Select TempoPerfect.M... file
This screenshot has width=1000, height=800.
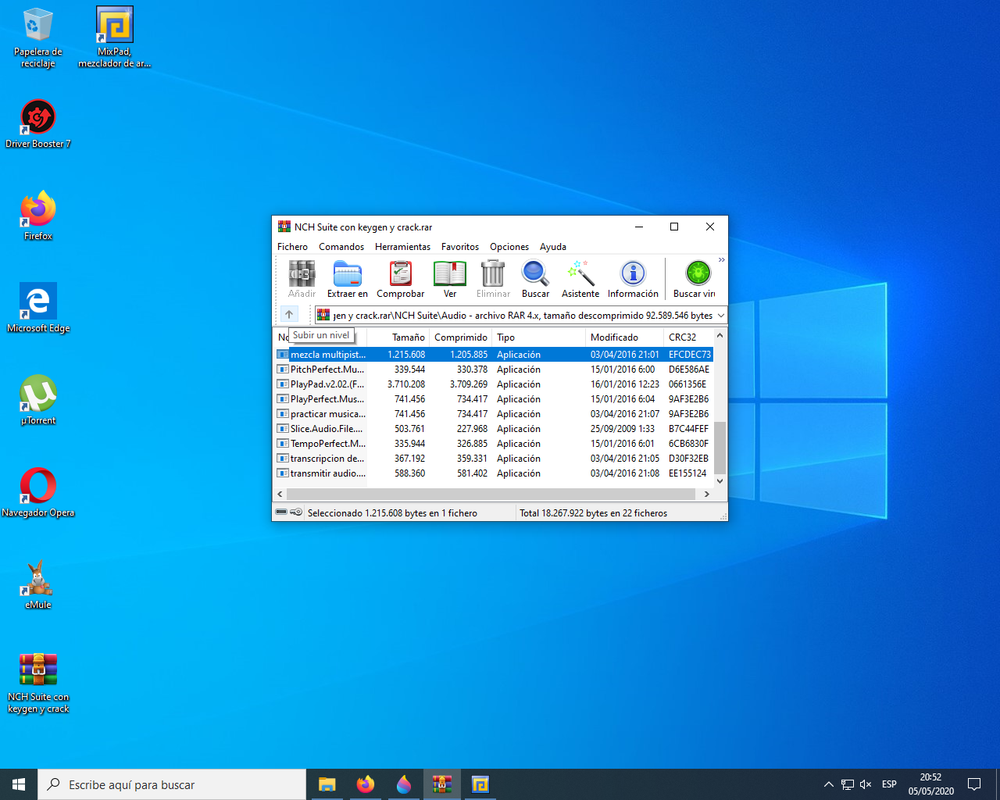[494, 443]
